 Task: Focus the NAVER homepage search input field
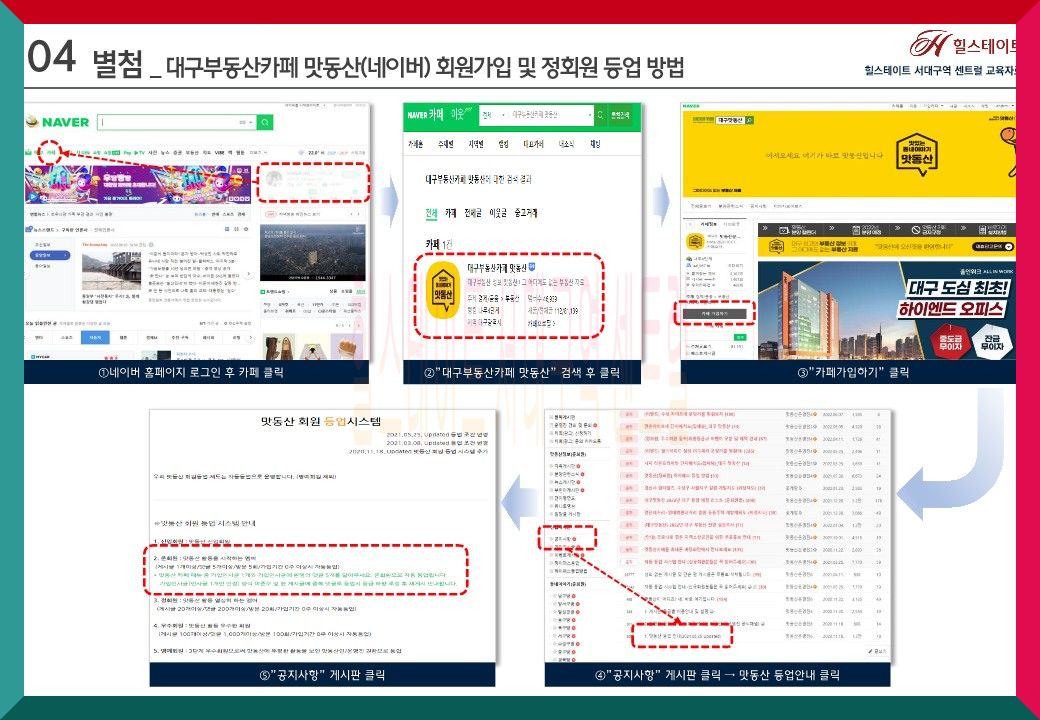click(177, 123)
